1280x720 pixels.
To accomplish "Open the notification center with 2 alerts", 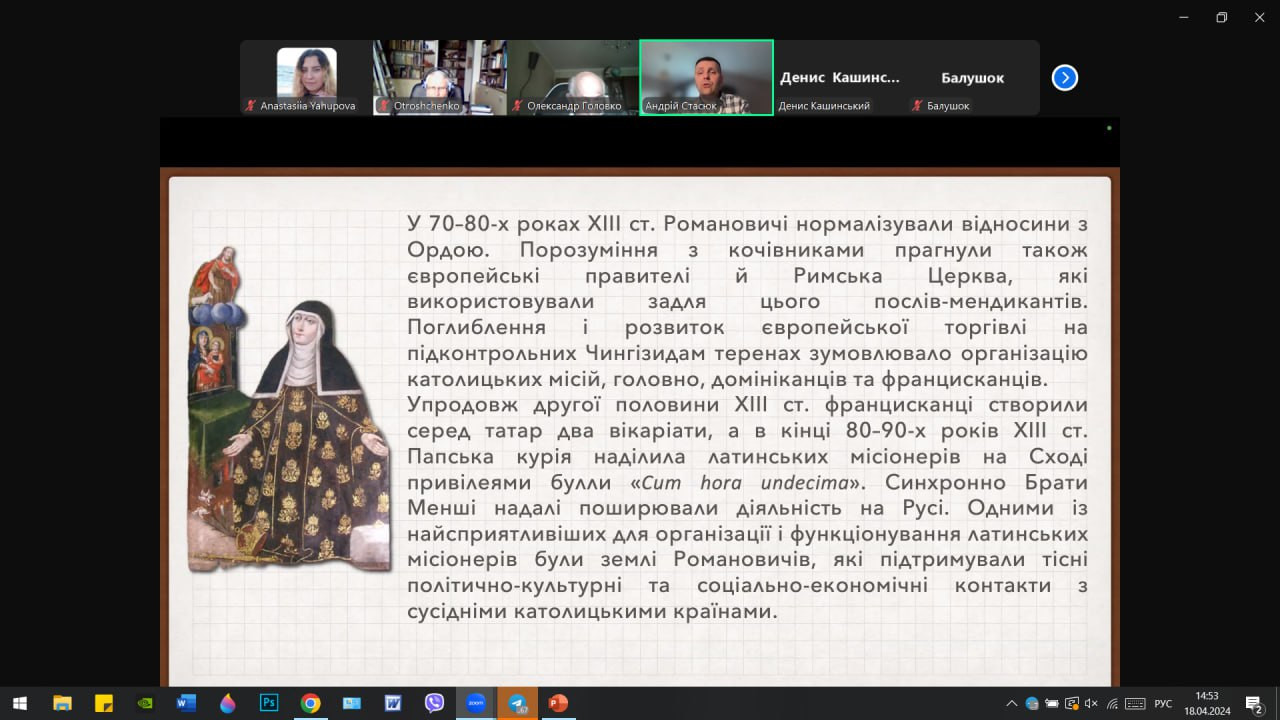I will [1254, 703].
